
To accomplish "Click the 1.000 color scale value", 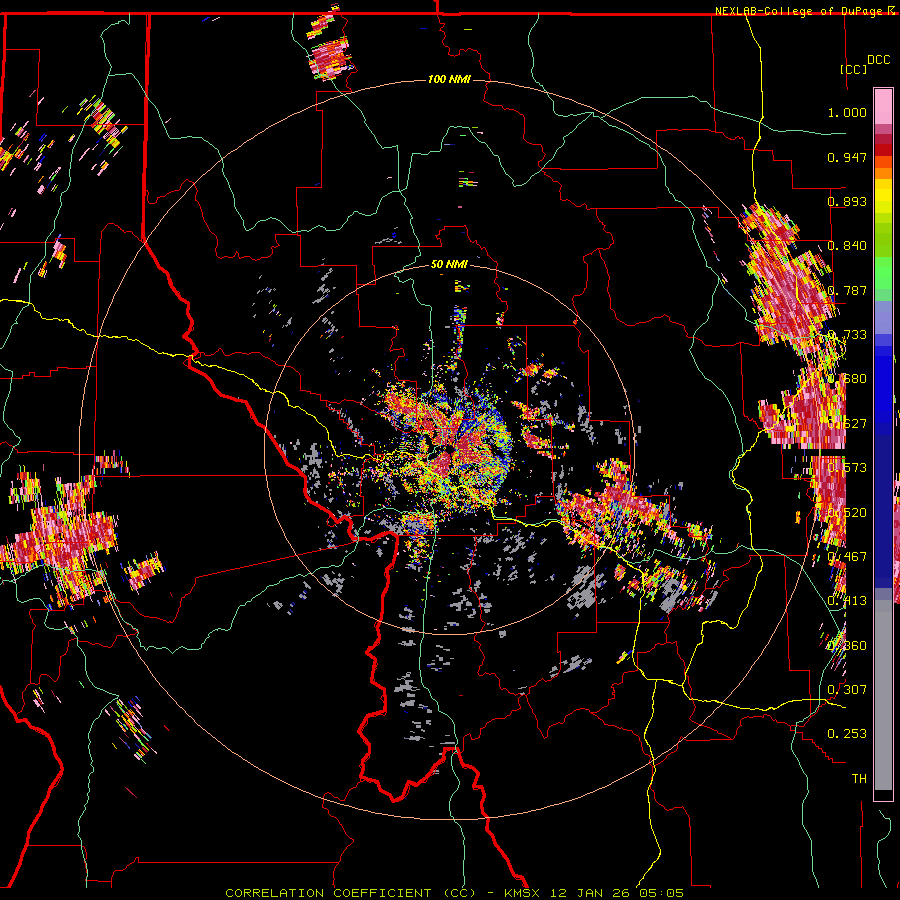I will click(x=847, y=112).
